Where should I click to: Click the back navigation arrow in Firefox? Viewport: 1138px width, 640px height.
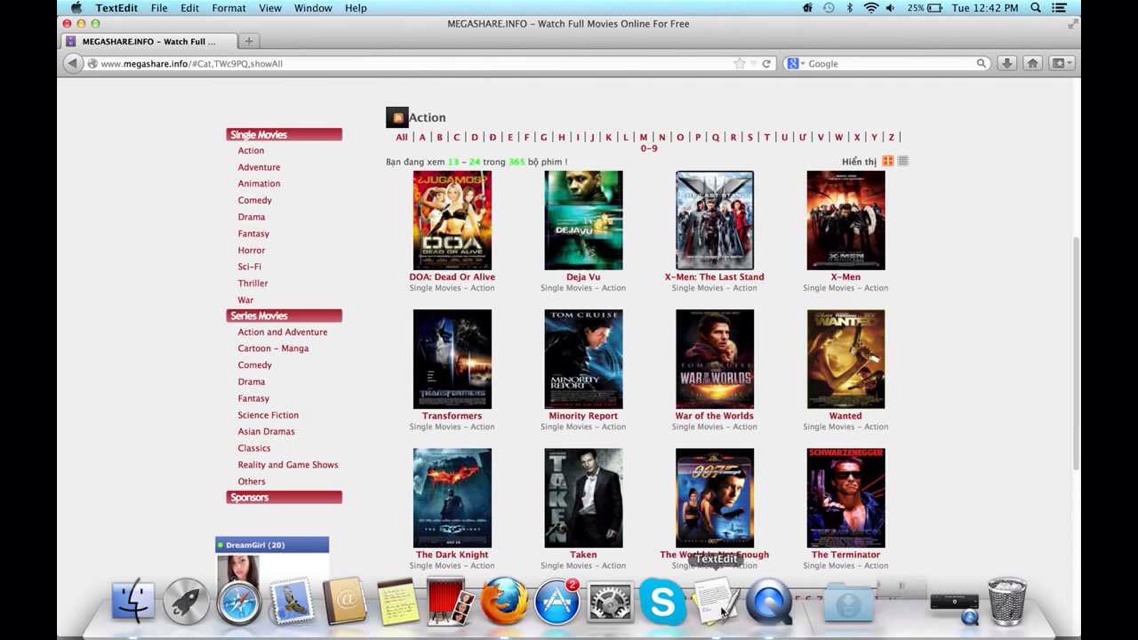coord(73,63)
